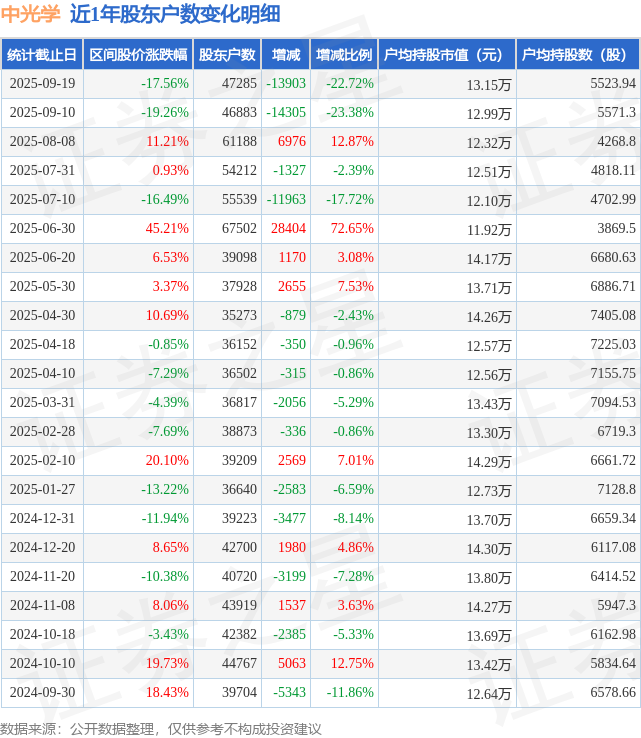Click the 区间股价涨跌幅 column header

pos(137,55)
